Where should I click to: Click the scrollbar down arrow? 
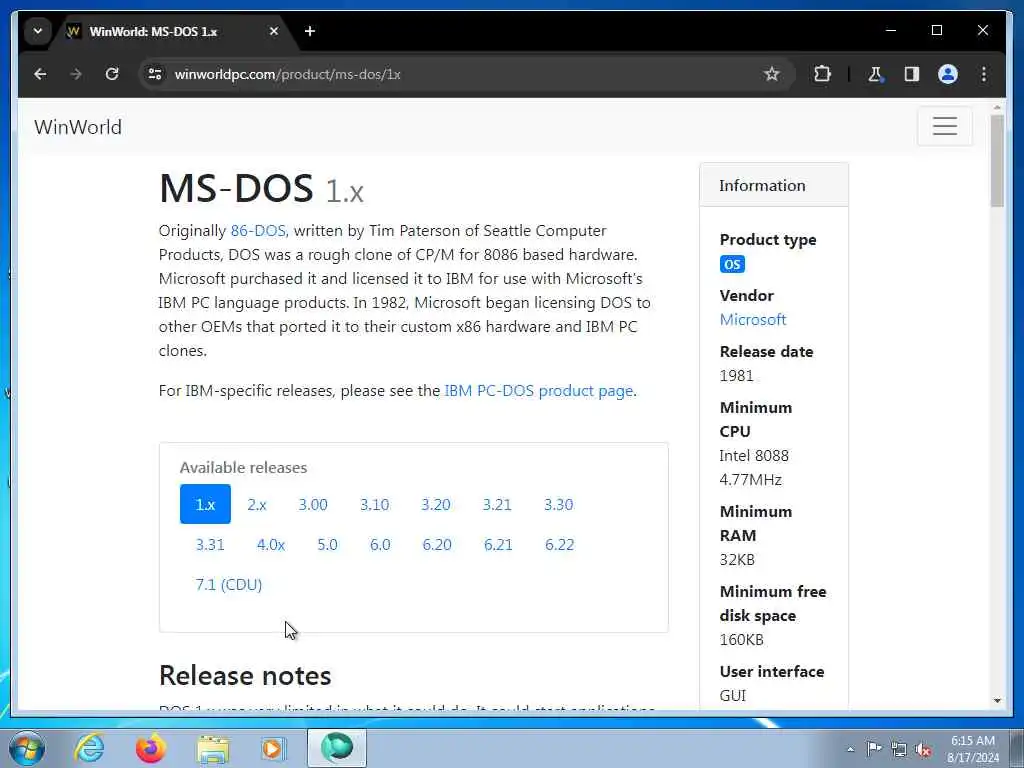coord(997,701)
